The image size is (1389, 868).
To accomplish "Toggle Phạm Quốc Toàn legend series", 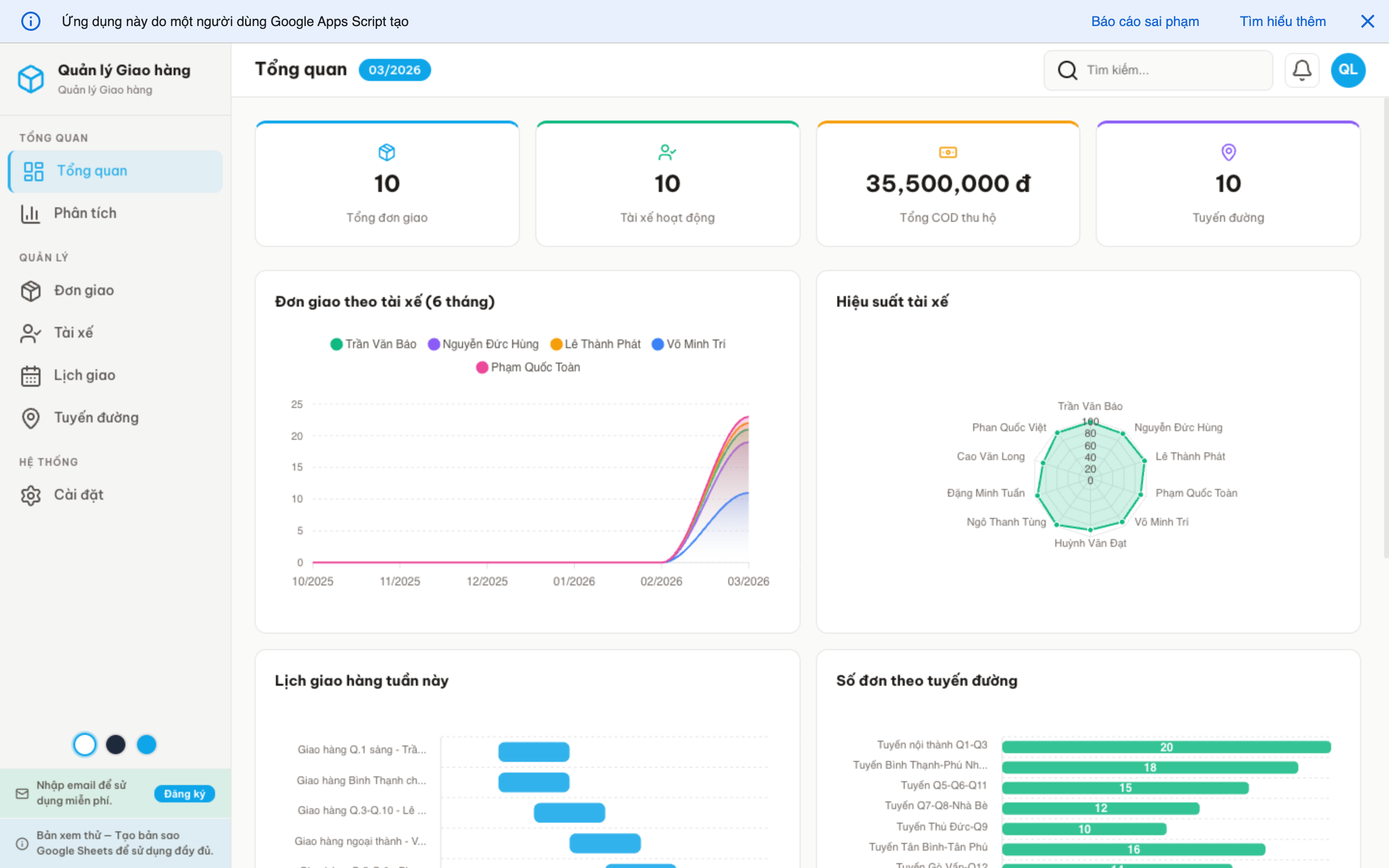I will [x=528, y=367].
